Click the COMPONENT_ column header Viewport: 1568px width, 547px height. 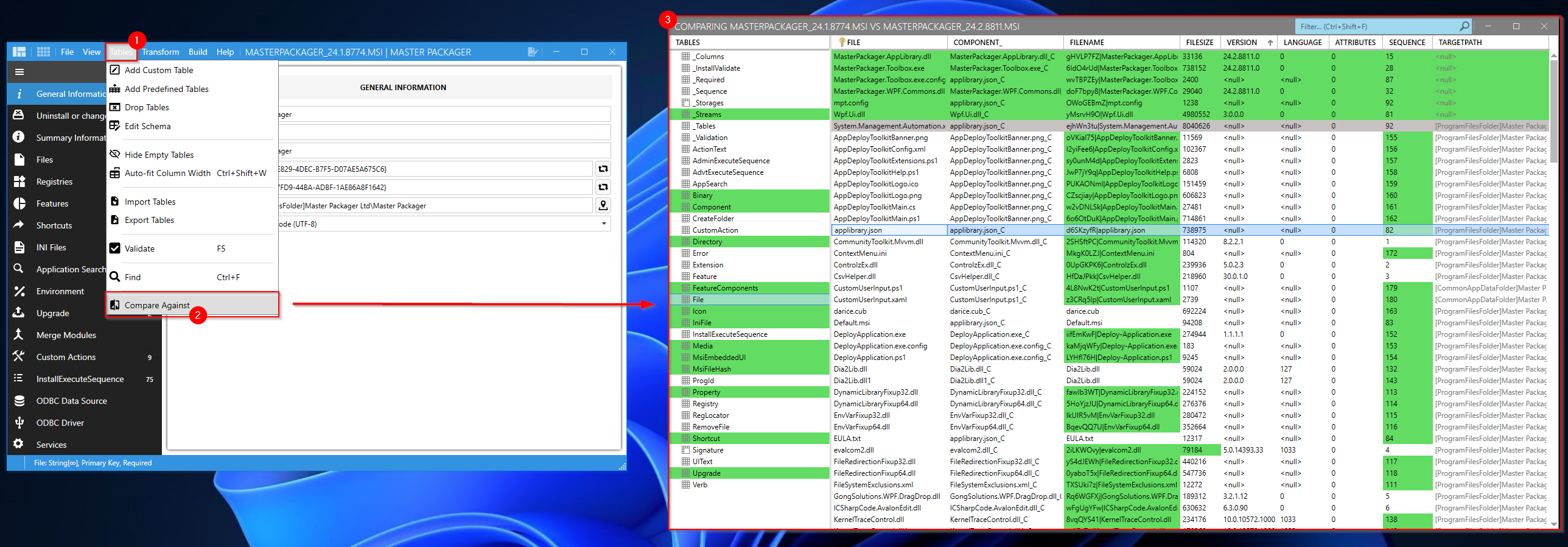(x=1005, y=43)
